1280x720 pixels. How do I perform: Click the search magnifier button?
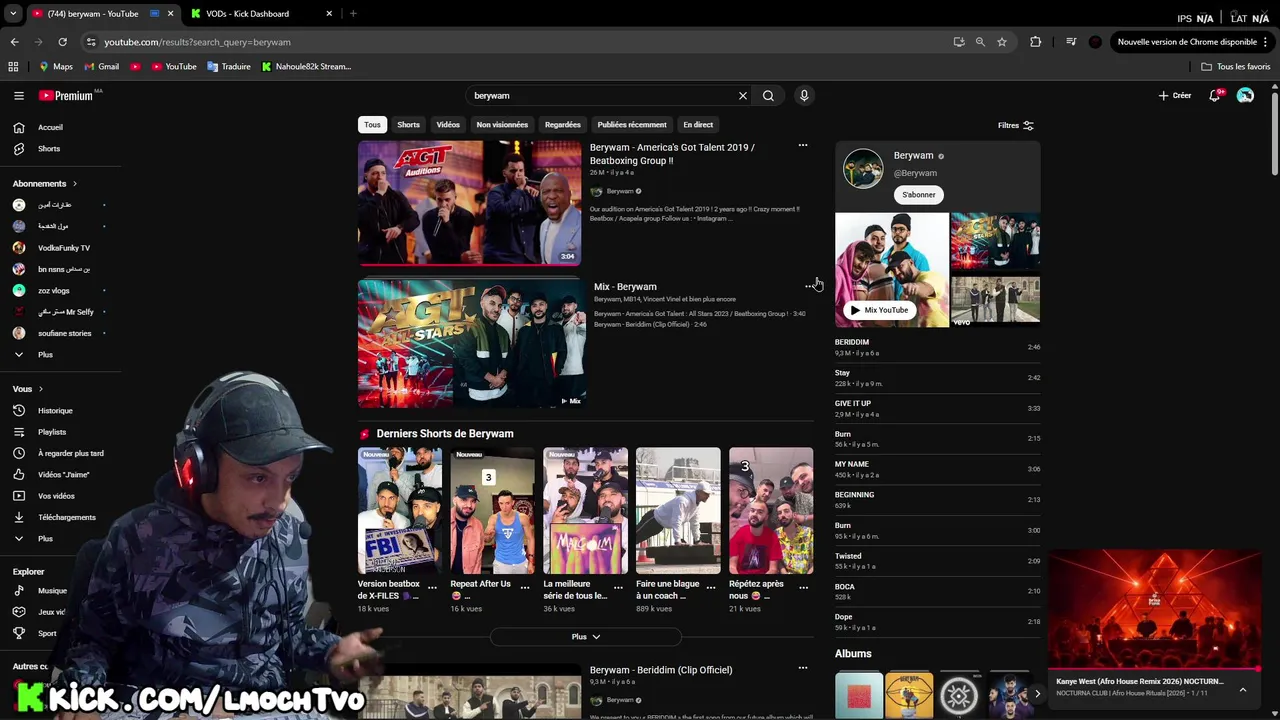point(768,96)
